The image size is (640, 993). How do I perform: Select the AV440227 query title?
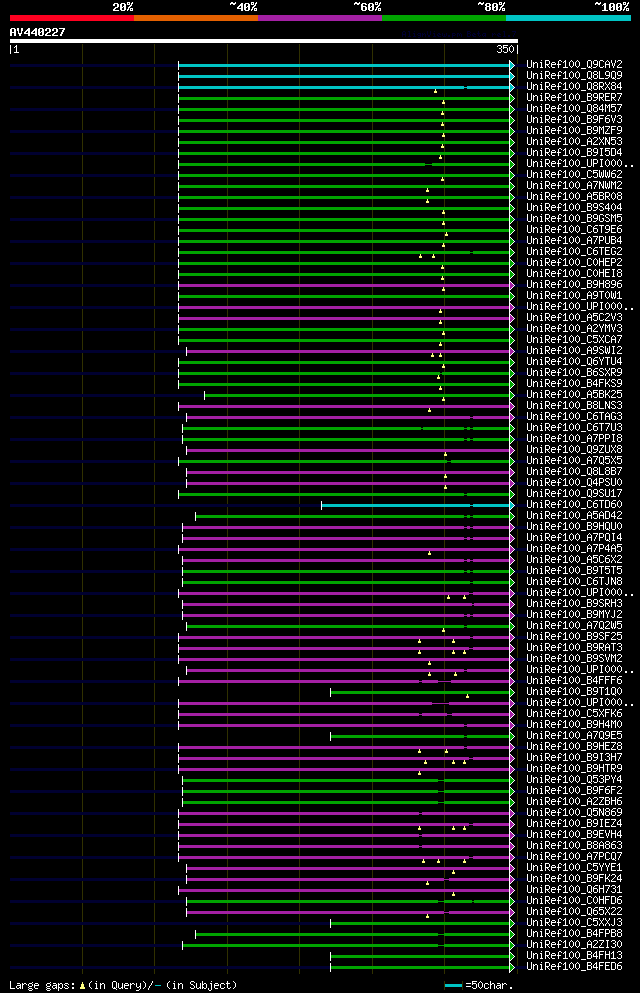pos(37,32)
